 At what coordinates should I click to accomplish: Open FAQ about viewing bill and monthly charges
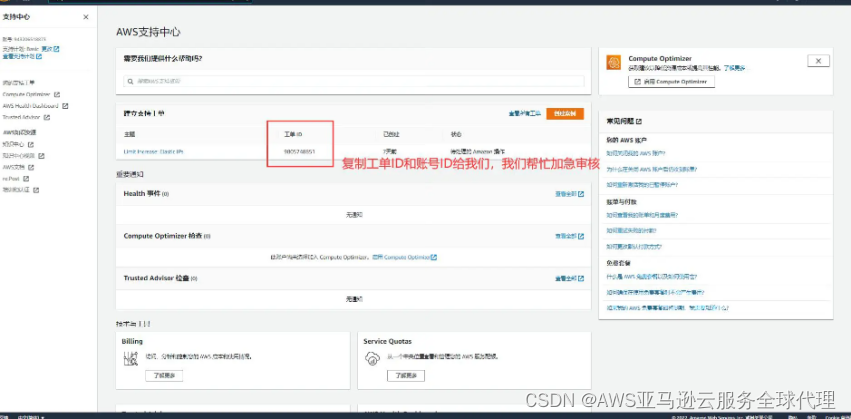642,215
